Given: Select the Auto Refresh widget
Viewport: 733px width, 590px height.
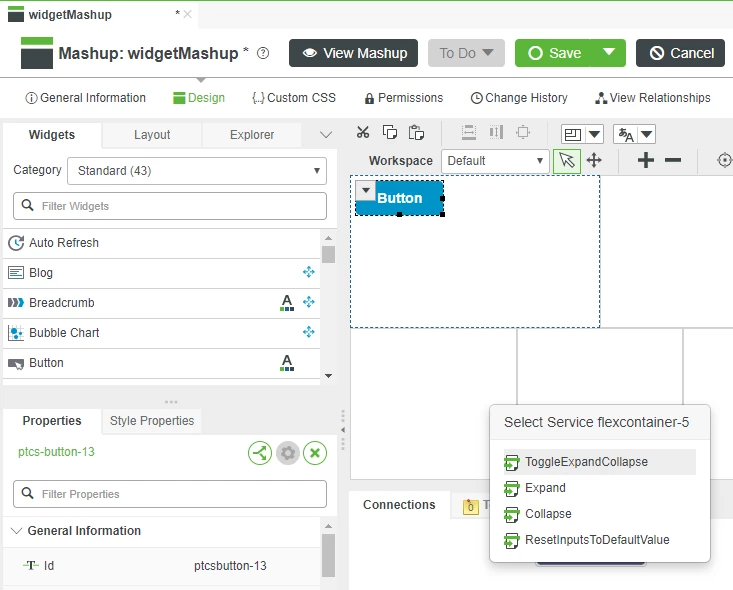Looking at the screenshot, I should (161, 243).
